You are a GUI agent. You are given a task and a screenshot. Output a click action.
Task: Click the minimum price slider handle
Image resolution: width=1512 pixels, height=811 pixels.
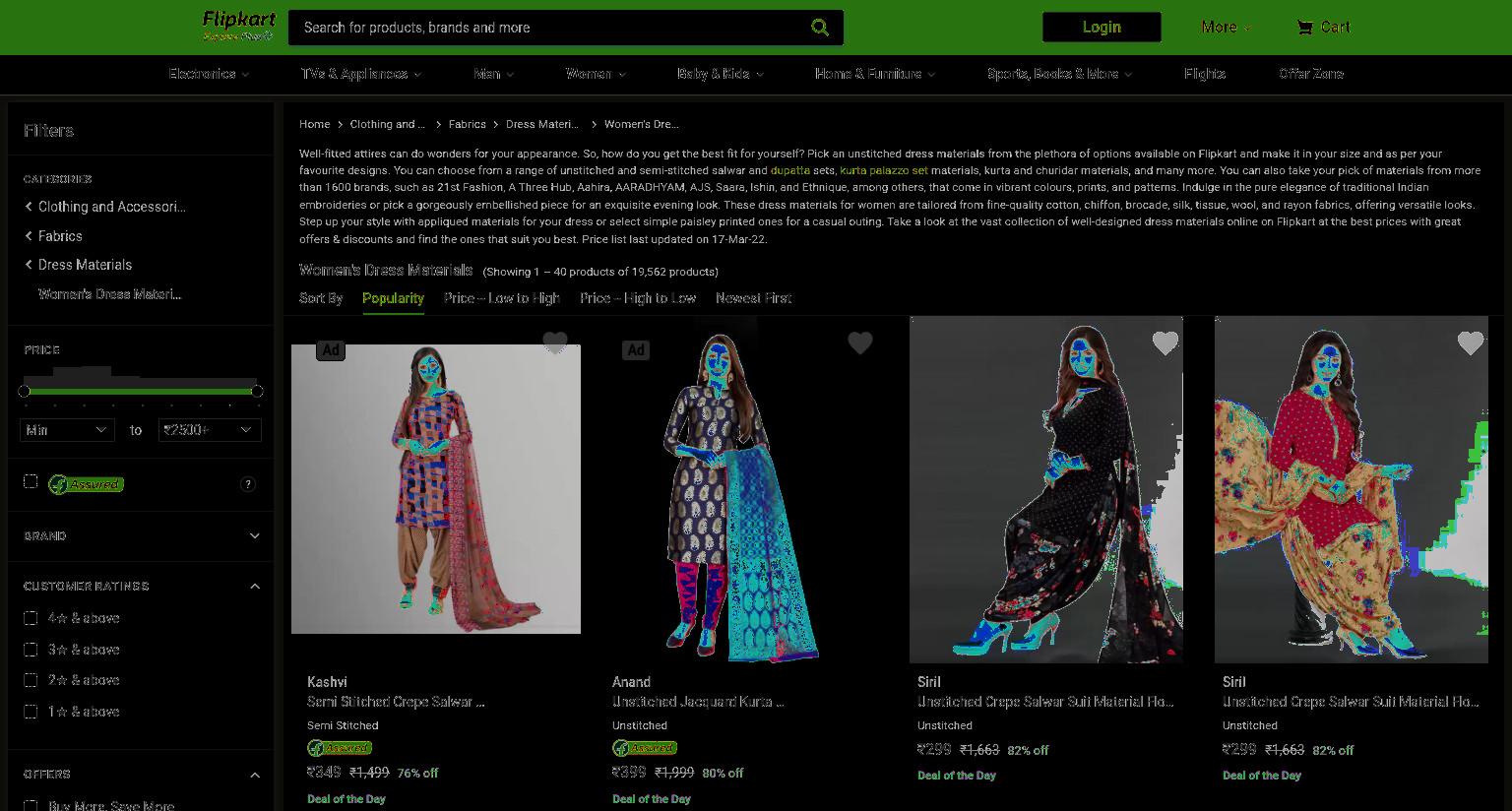[x=25, y=392]
